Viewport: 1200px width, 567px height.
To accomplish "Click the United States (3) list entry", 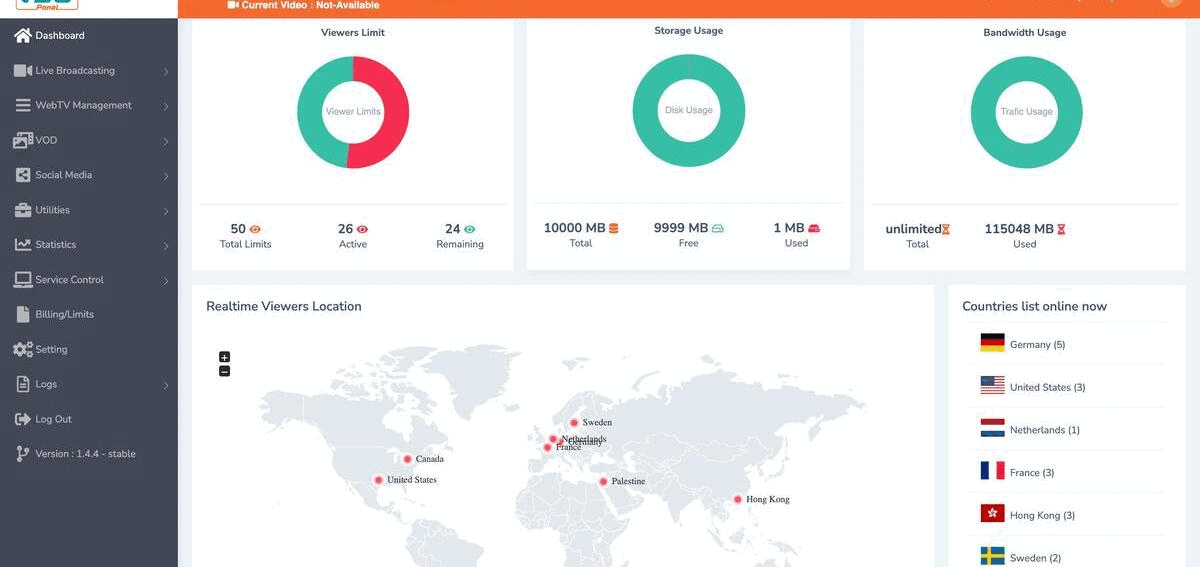I will (x=1047, y=388).
